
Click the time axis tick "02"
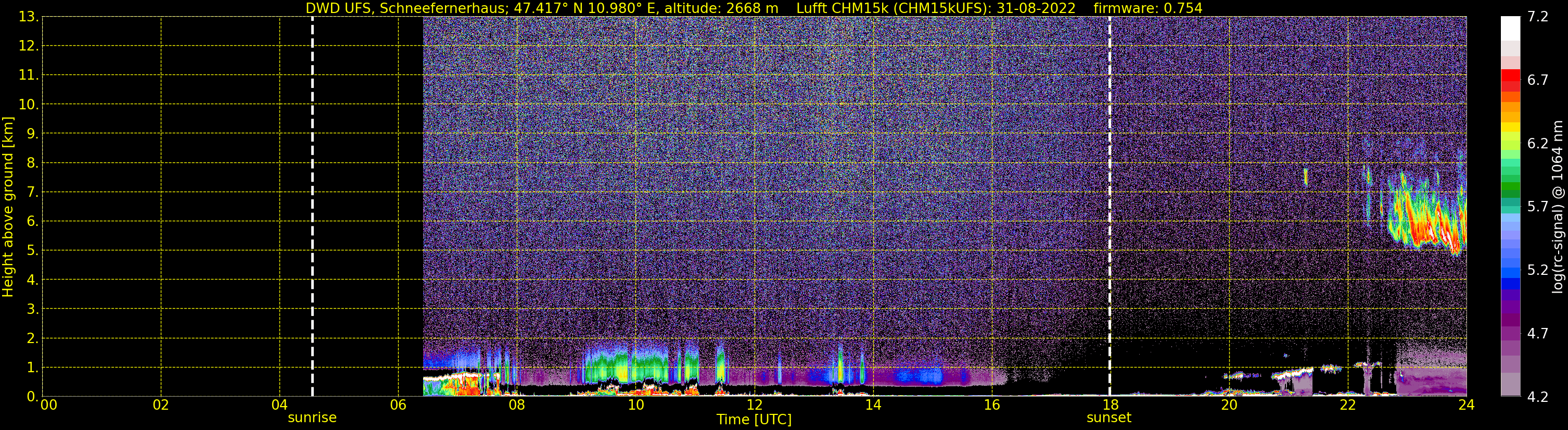tap(161, 405)
